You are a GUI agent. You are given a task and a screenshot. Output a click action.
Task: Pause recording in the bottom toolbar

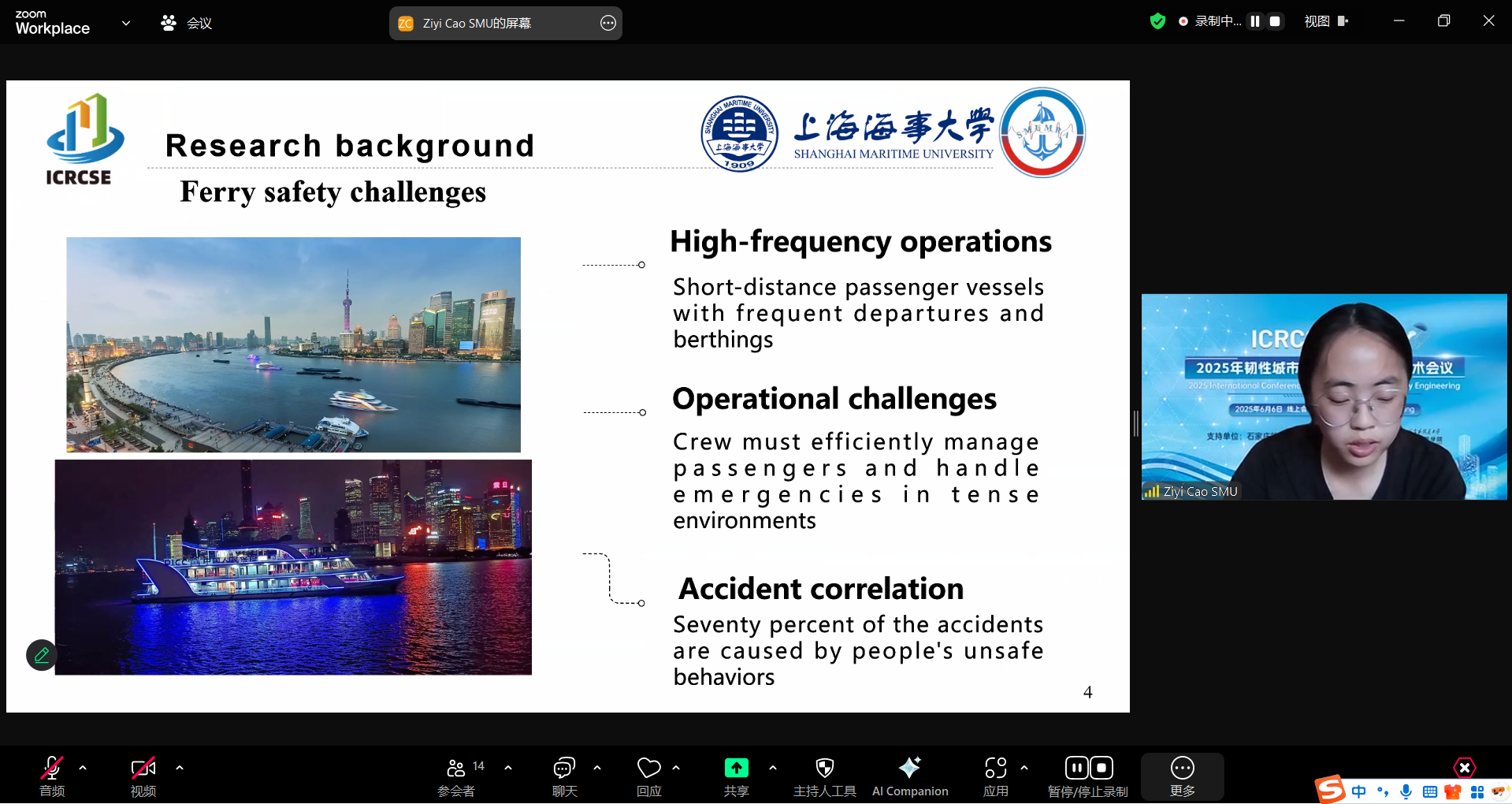click(1076, 767)
